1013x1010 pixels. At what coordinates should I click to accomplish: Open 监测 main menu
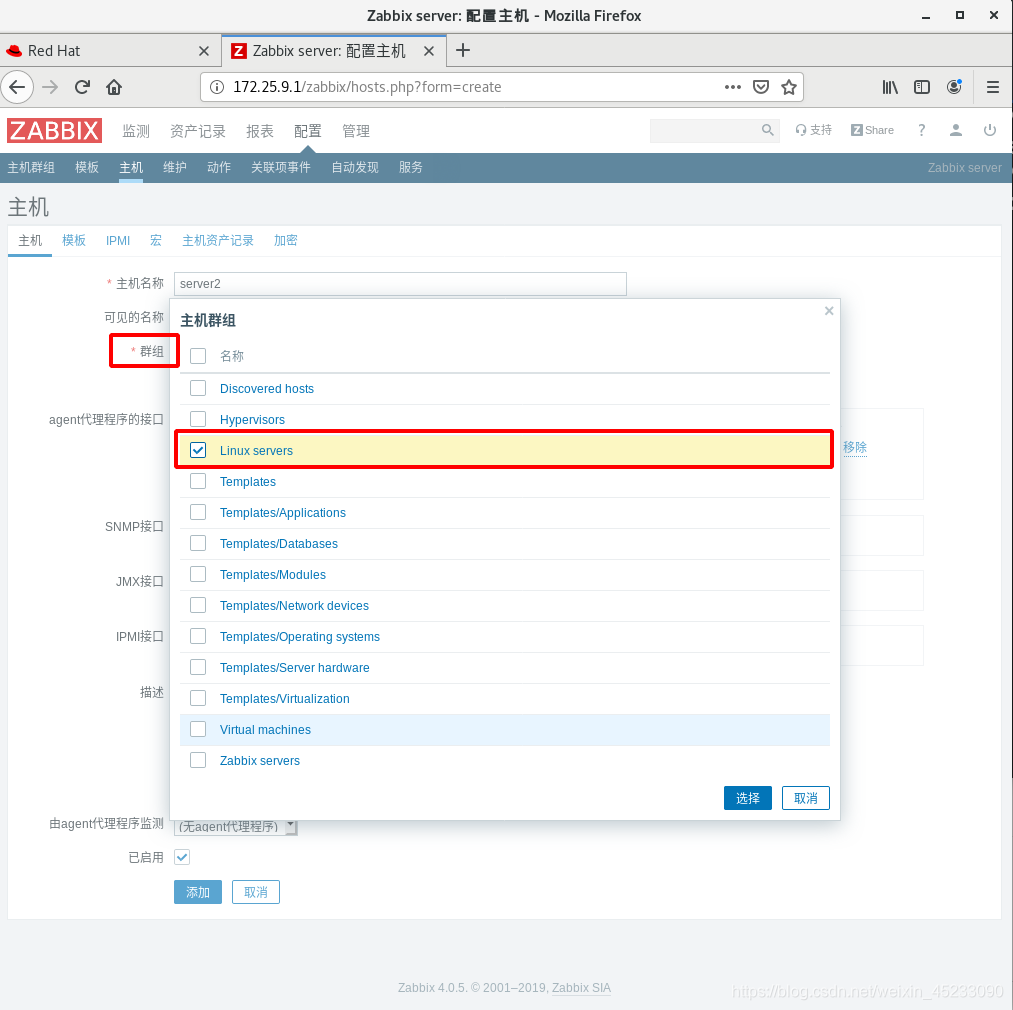[136, 131]
